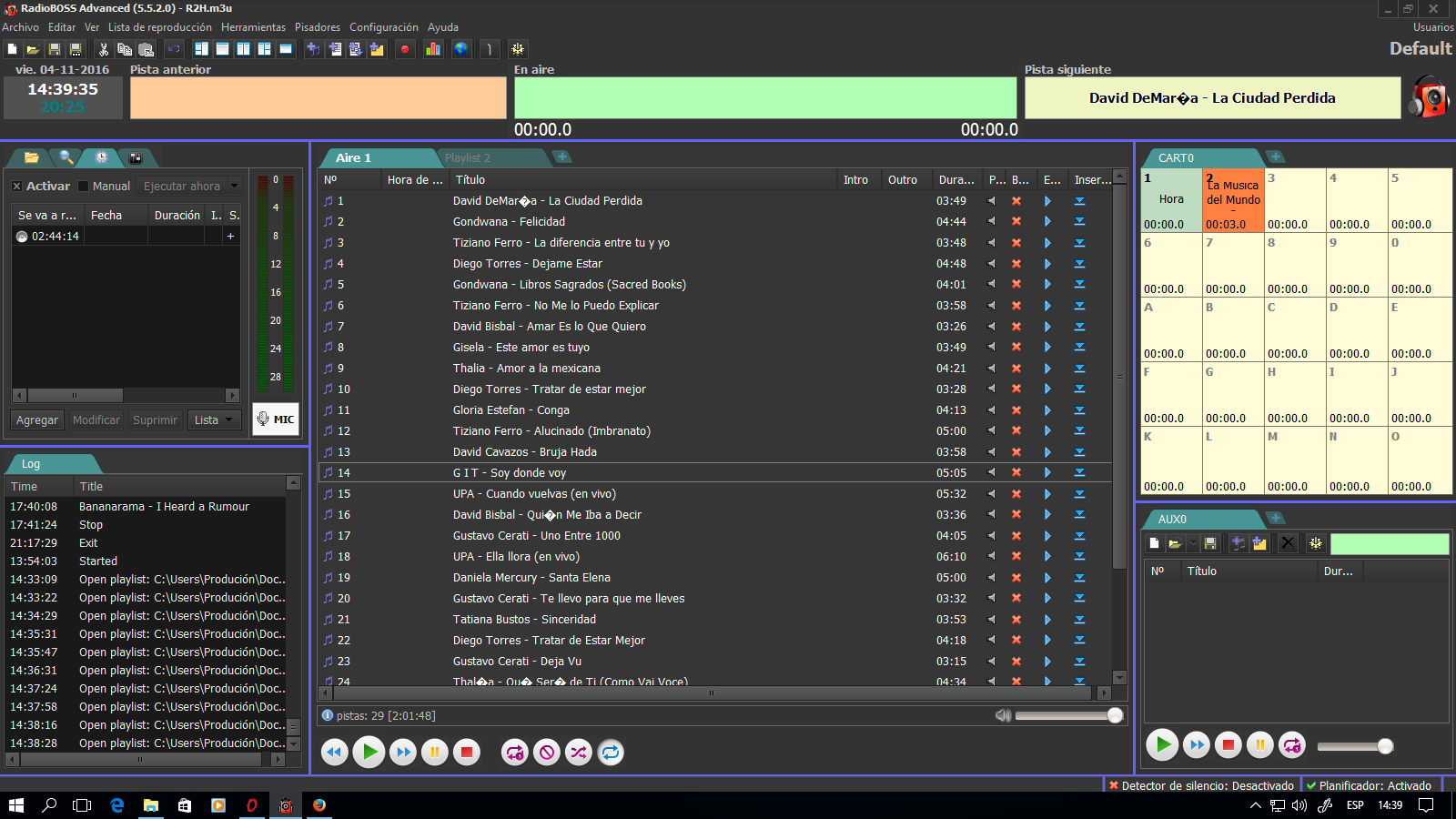Switch to the search magnifier tab
Image resolution: width=1456 pixels, height=819 pixels.
tap(66, 157)
